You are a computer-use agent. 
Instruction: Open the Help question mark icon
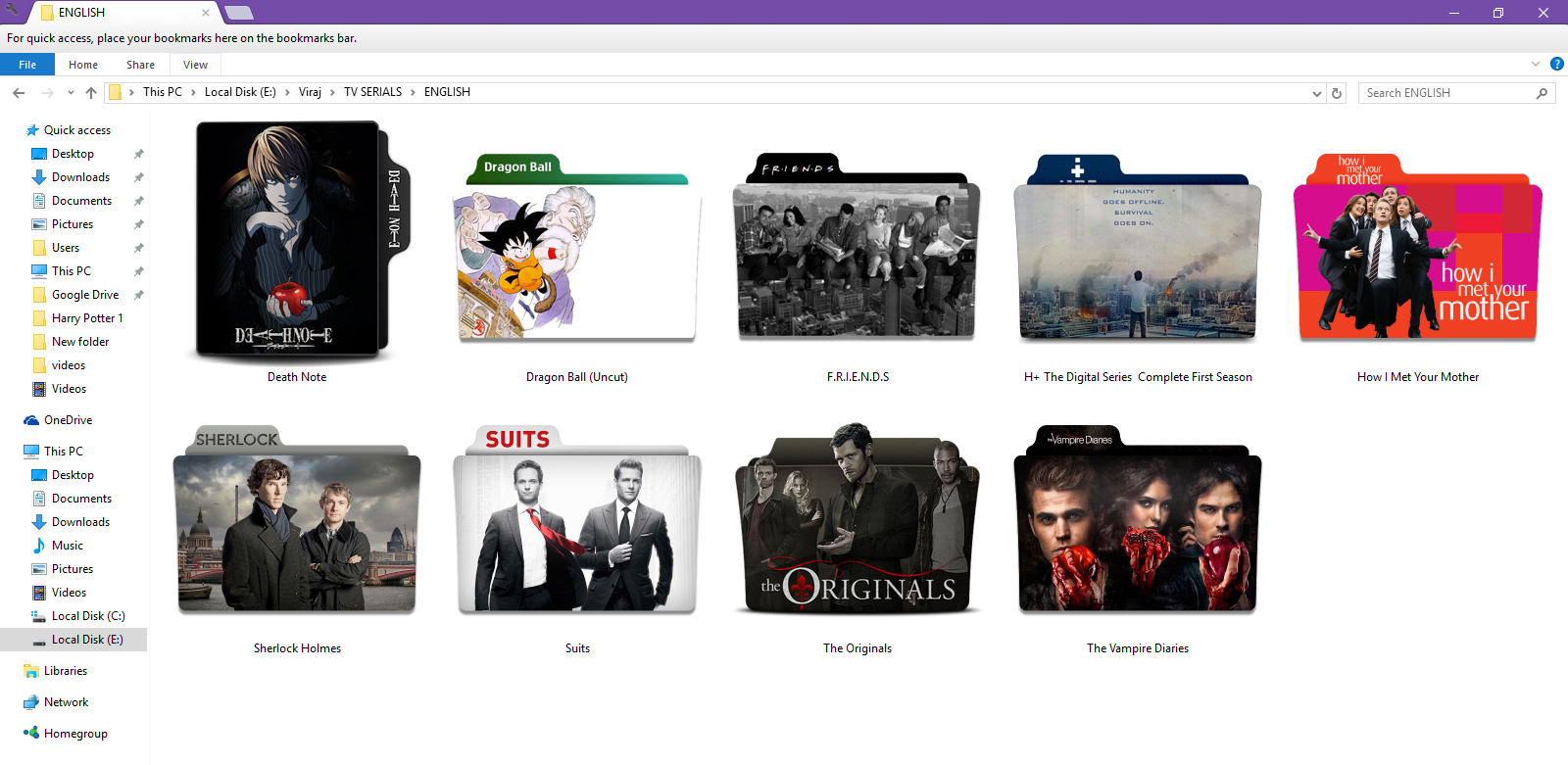click(x=1556, y=64)
